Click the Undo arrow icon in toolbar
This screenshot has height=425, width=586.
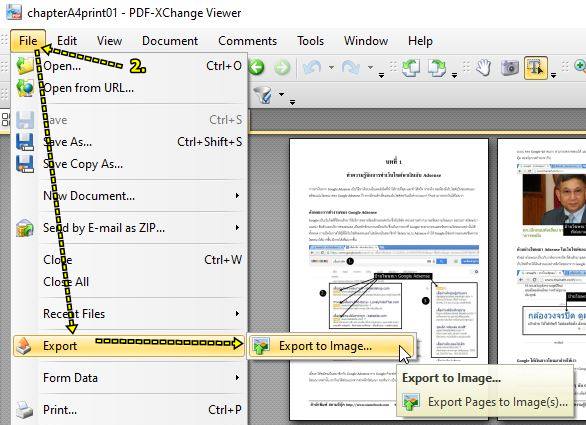312,68
